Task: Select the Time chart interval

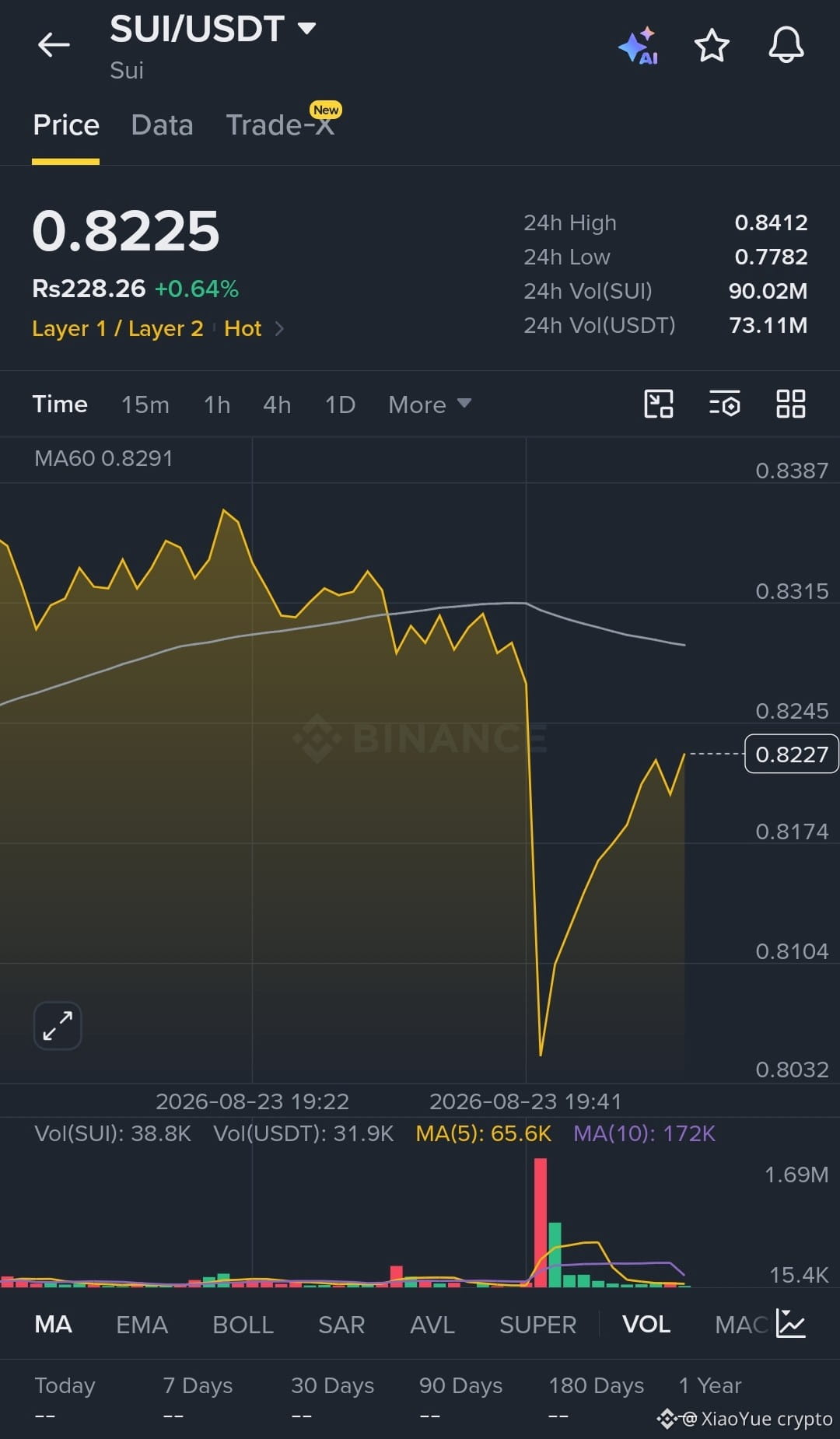Action: point(60,404)
